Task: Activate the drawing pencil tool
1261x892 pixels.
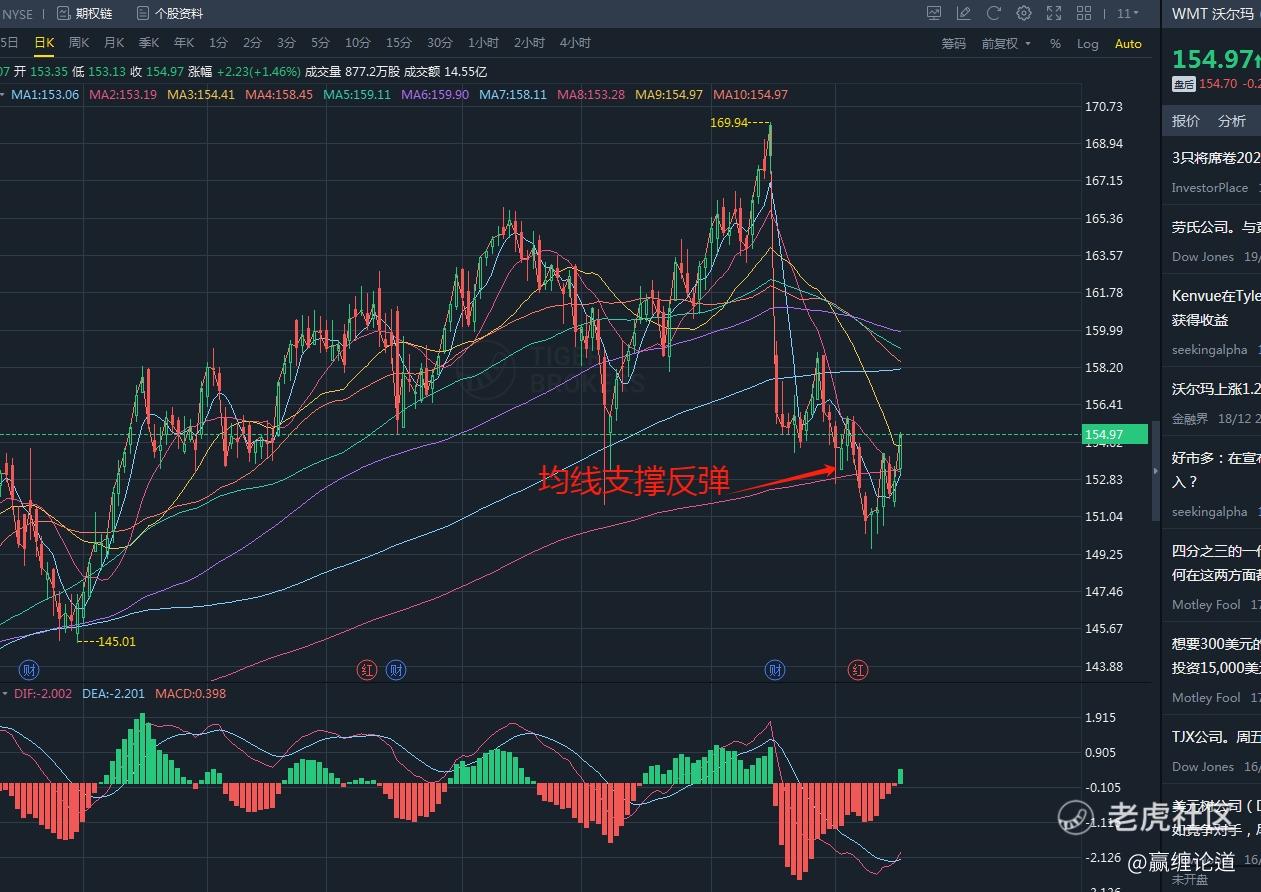Action: 964,13
